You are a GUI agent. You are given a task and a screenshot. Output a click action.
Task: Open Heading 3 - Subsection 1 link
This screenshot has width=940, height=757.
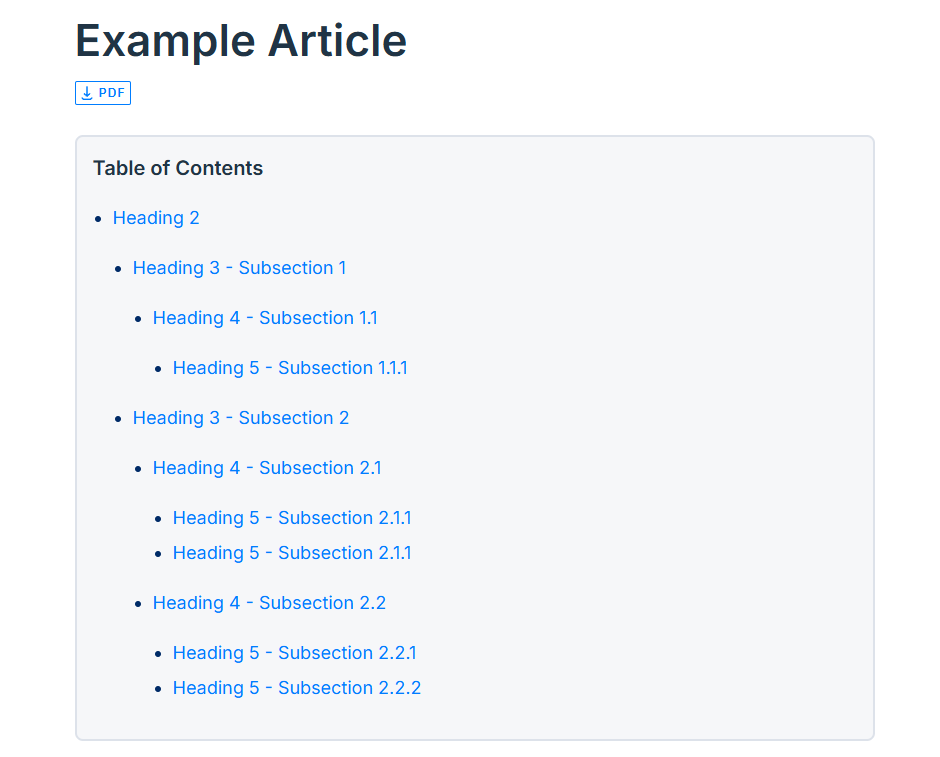click(239, 268)
